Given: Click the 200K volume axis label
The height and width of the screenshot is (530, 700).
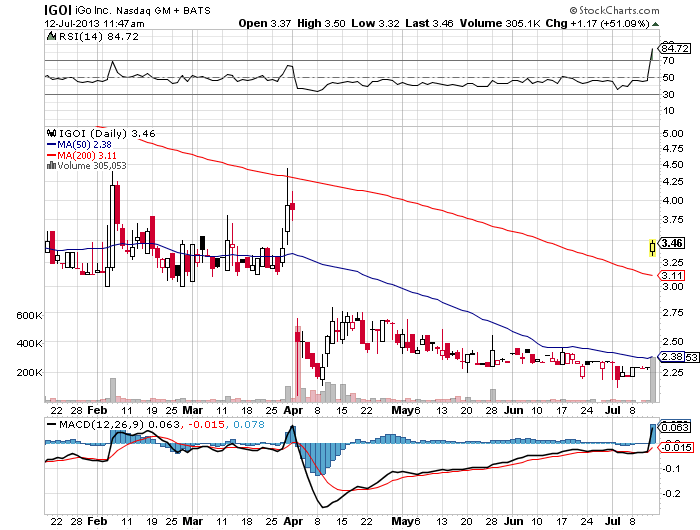Looking at the screenshot, I should (x=29, y=372).
